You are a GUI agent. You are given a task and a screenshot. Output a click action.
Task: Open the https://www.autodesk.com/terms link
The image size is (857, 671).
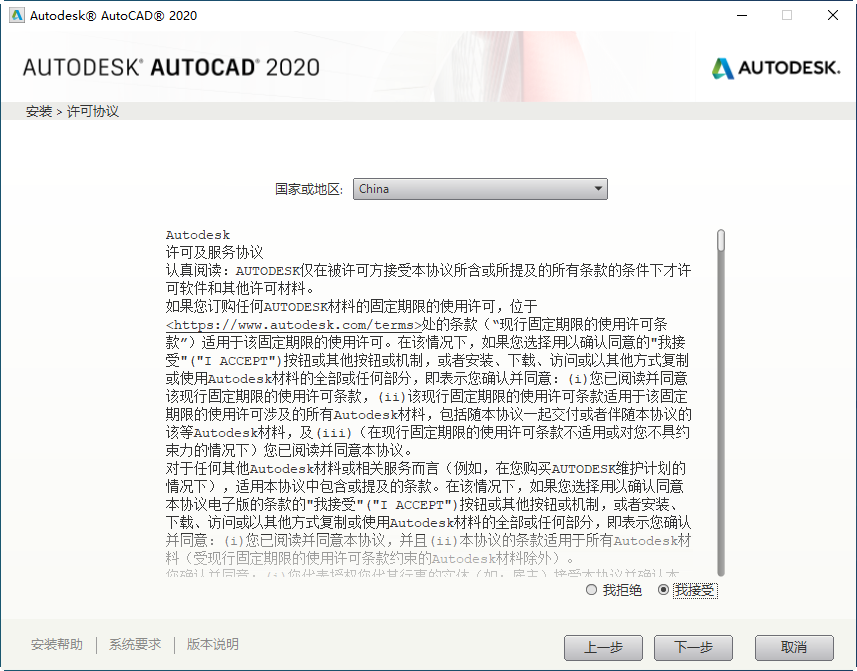pyautogui.click(x=294, y=325)
